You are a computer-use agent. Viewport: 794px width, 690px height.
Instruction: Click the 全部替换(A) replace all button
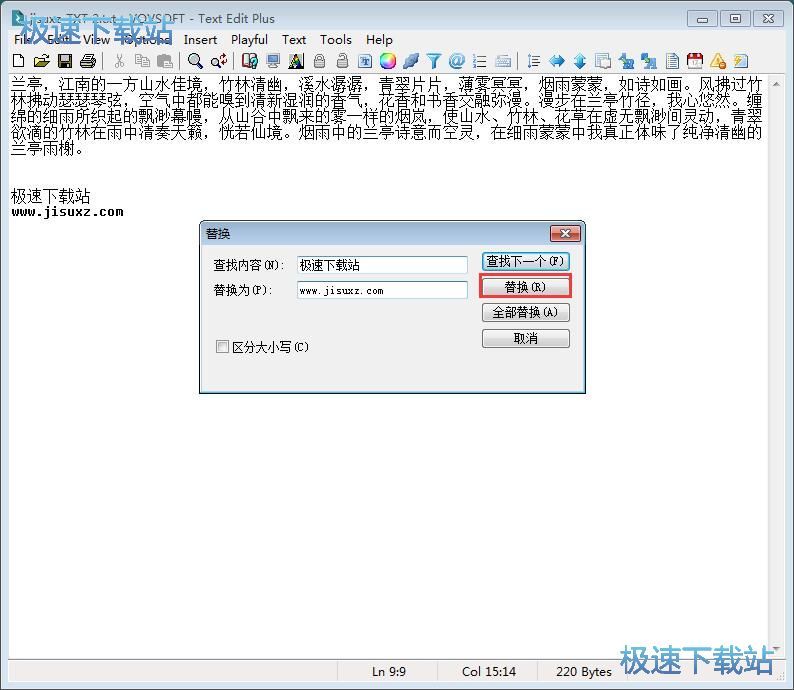[526, 312]
